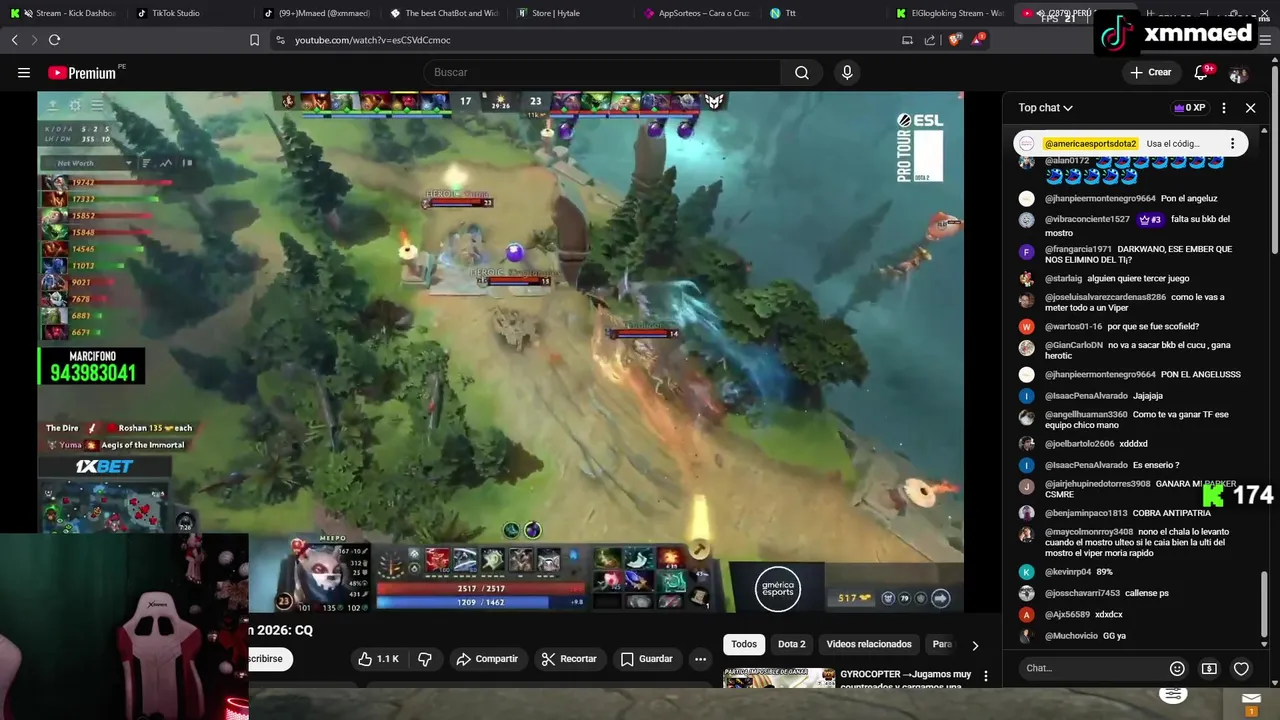Screen dimensions: 1280x720
Task: Save video with Guardar button
Action: (646, 659)
